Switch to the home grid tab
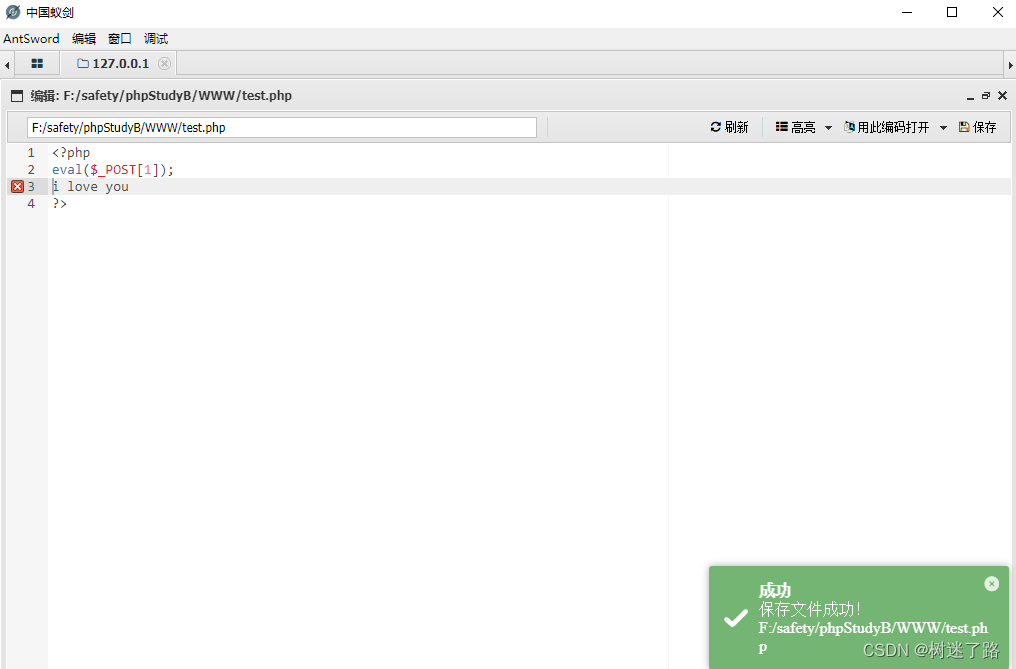 (37, 64)
